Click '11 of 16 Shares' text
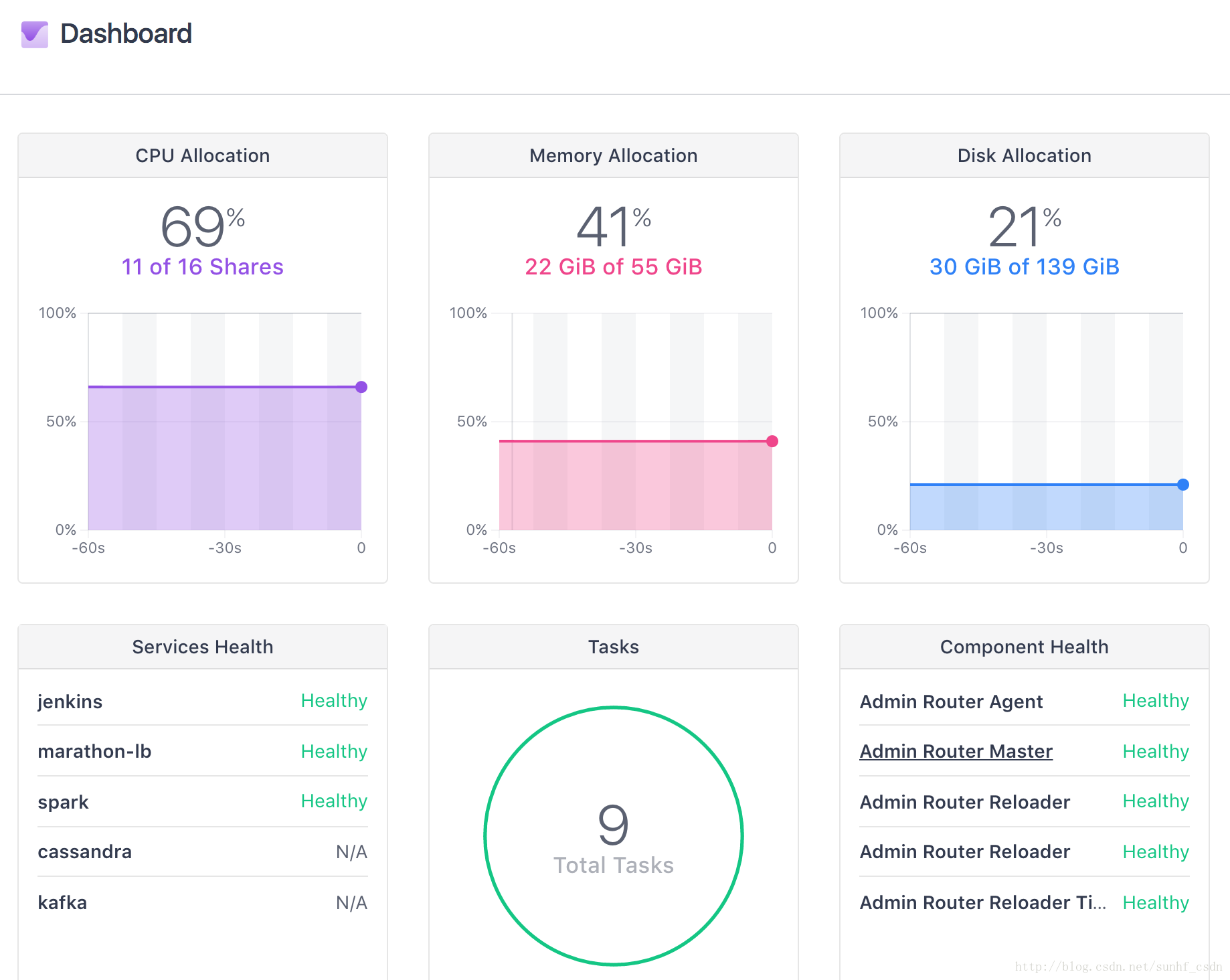 pos(203,266)
